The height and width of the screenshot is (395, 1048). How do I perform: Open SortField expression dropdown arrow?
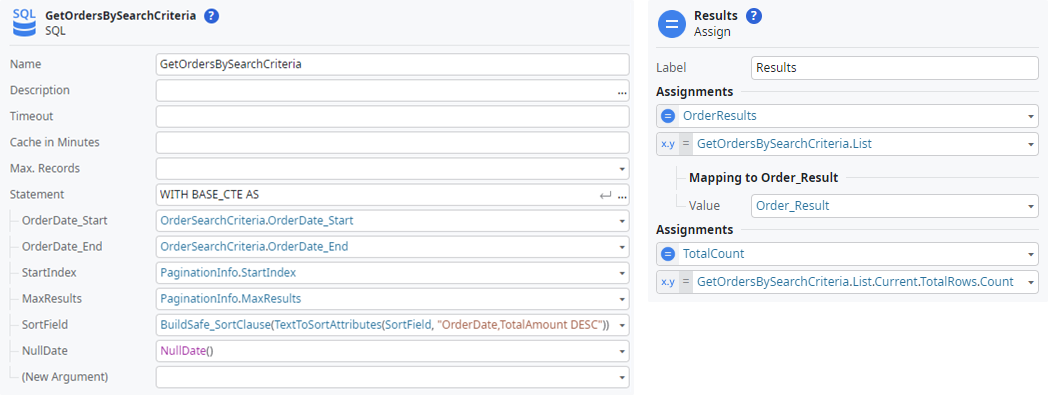622,325
